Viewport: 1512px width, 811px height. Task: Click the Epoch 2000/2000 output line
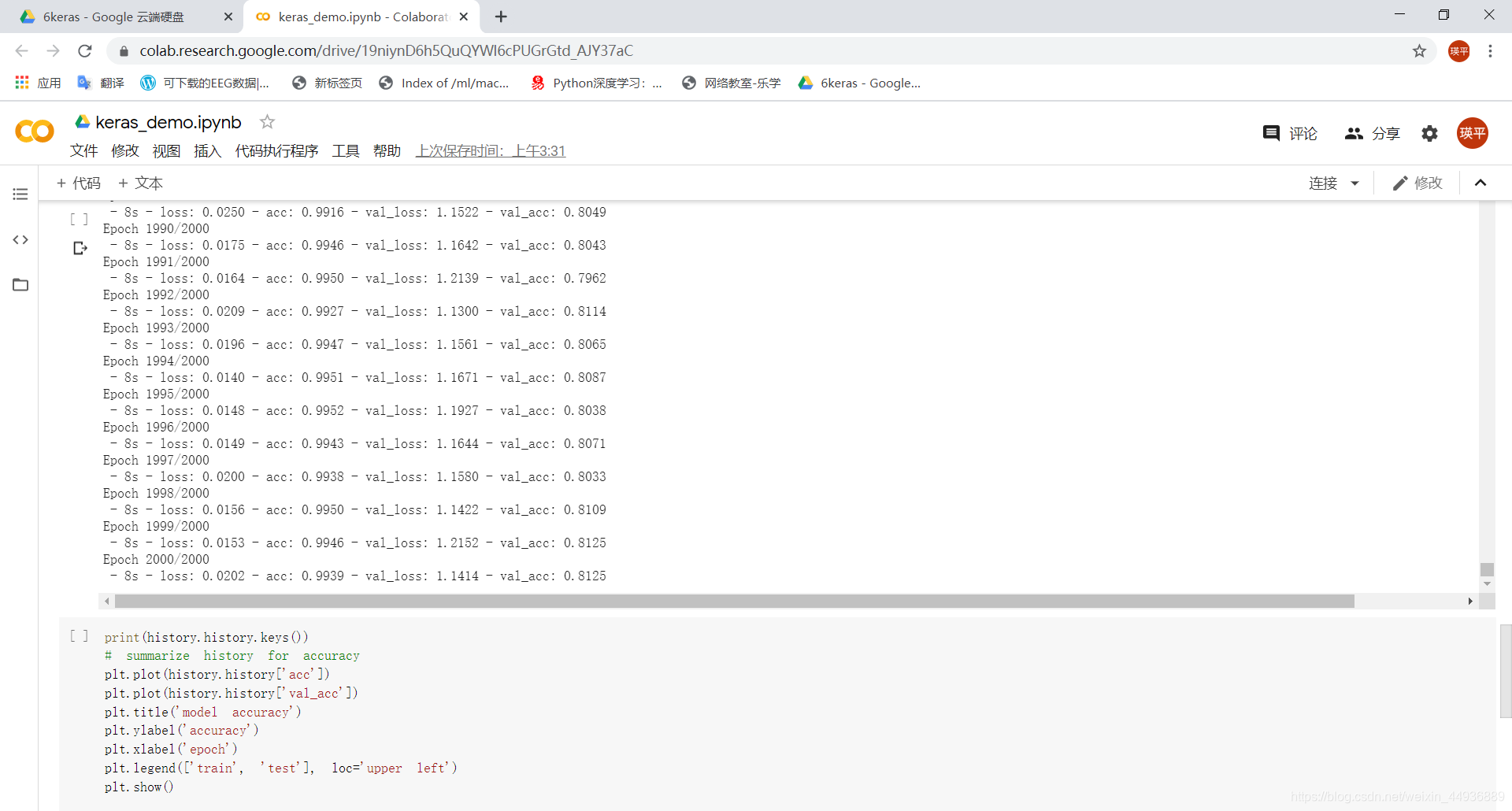[156, 559]
